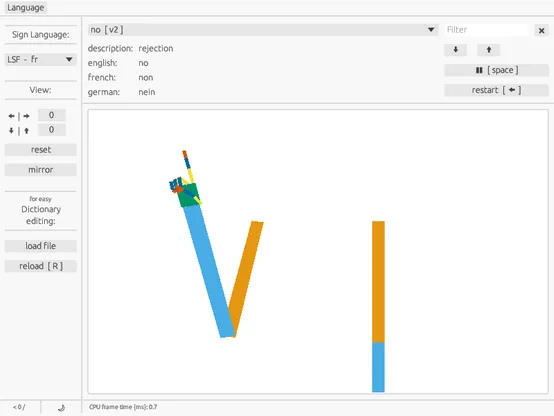
Task: Click the vertical view rotation value field
Action: pos(52,130)
